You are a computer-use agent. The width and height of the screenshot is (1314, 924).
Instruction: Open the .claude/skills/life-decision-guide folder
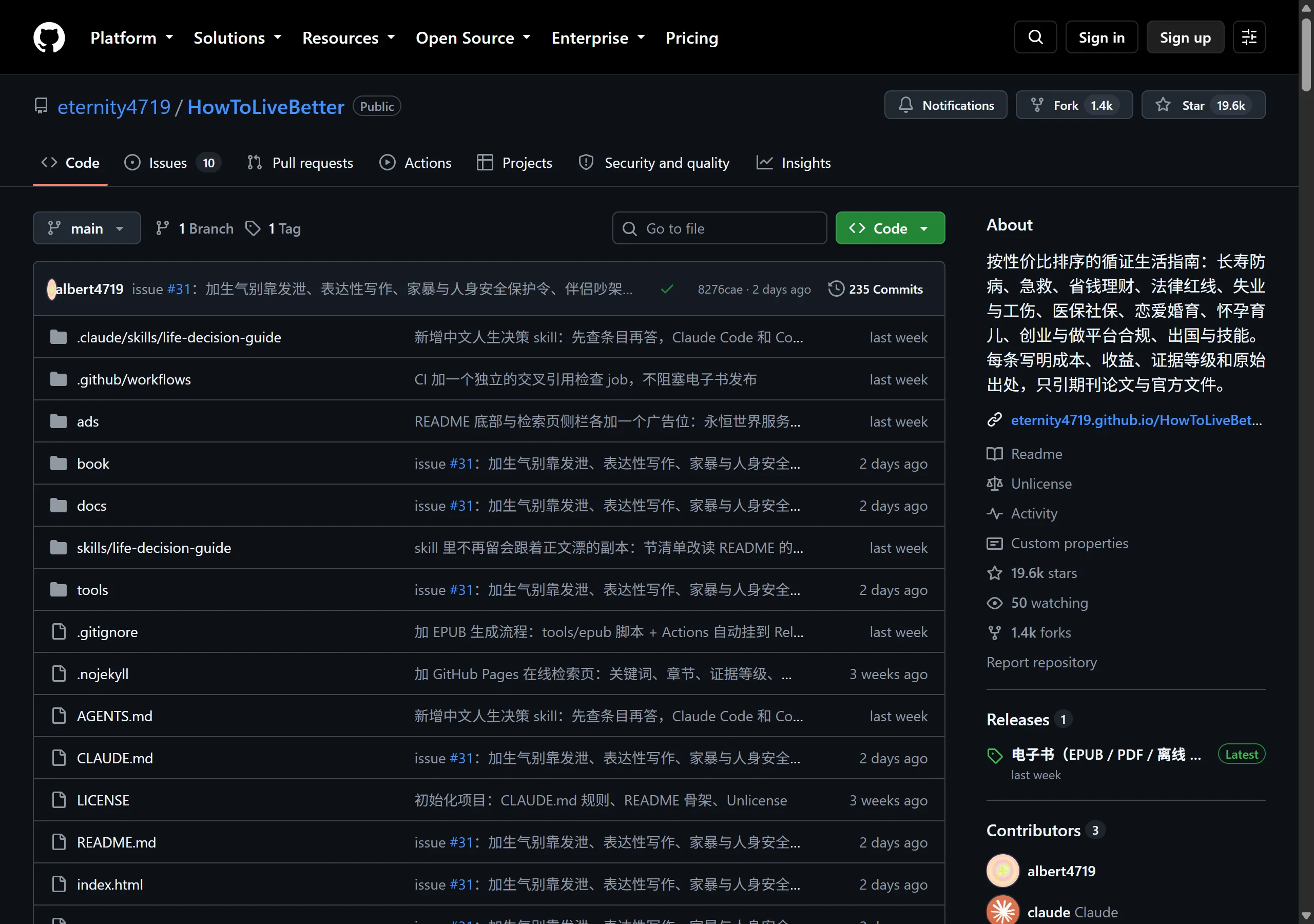coord(179,337)
